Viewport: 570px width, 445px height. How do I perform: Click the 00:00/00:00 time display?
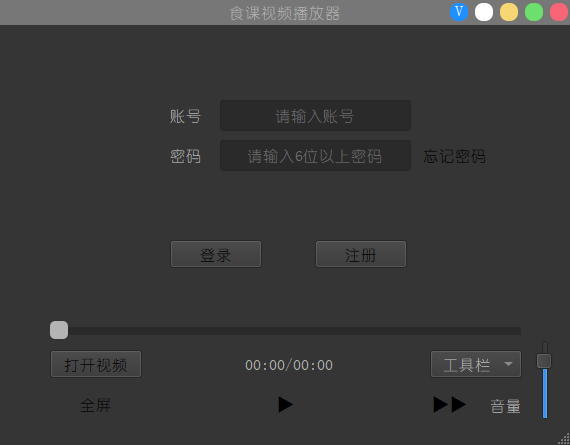tap(289, 365)
